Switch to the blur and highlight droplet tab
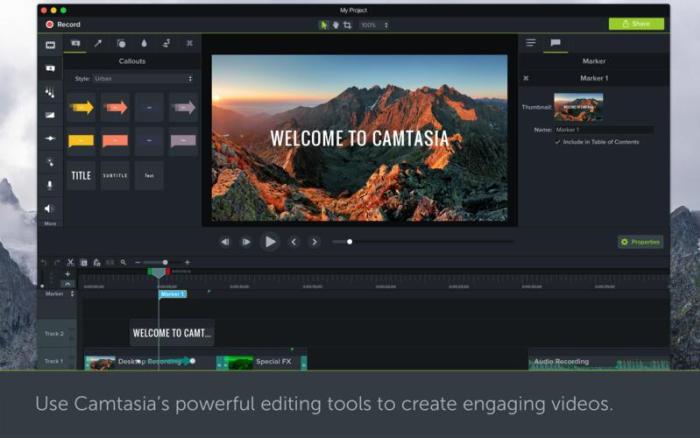Image resolution: width=700 pixels, height=438 pixels. (144, 44)
